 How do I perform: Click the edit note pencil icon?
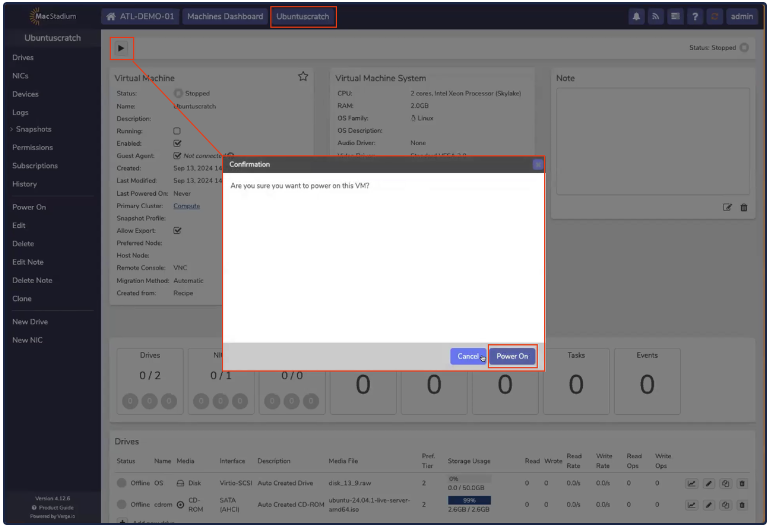pyautogui.click(x=728, y=207)
